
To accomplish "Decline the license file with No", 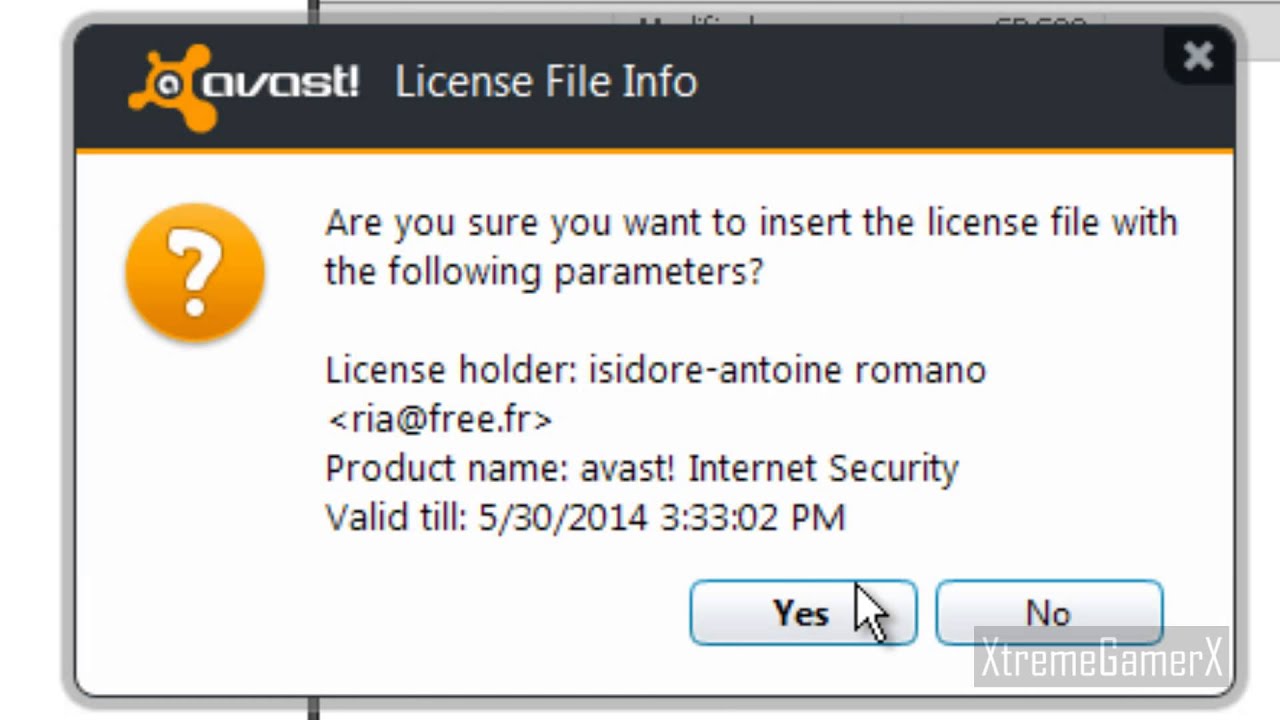I will (x=1049, y=612).
